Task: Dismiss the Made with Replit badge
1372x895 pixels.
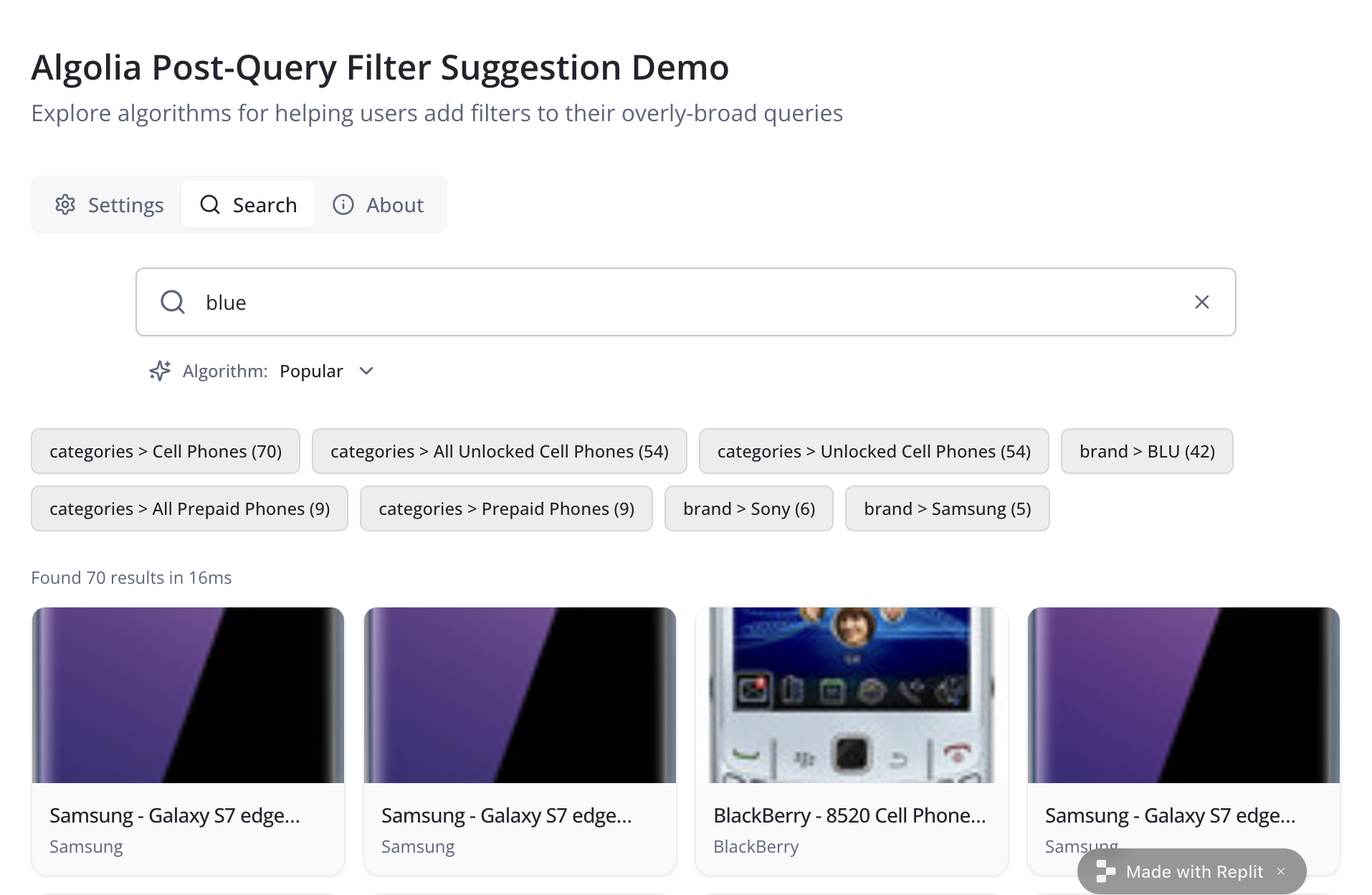Action: point(1281,871)
